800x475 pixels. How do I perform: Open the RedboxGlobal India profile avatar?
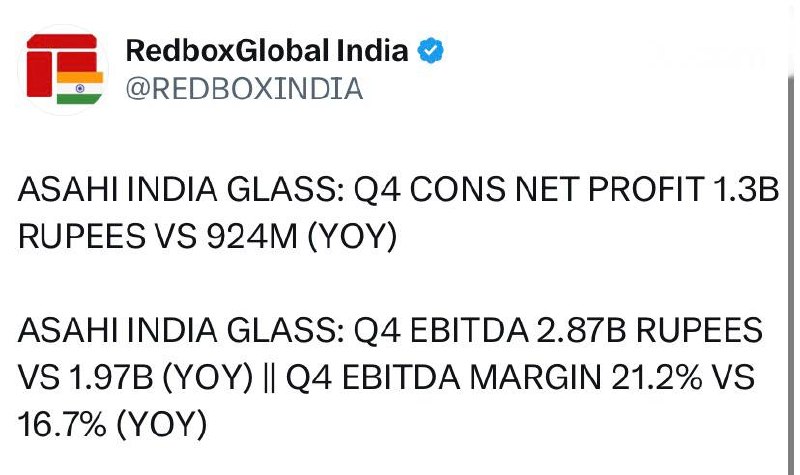click(x=63, y=70)
